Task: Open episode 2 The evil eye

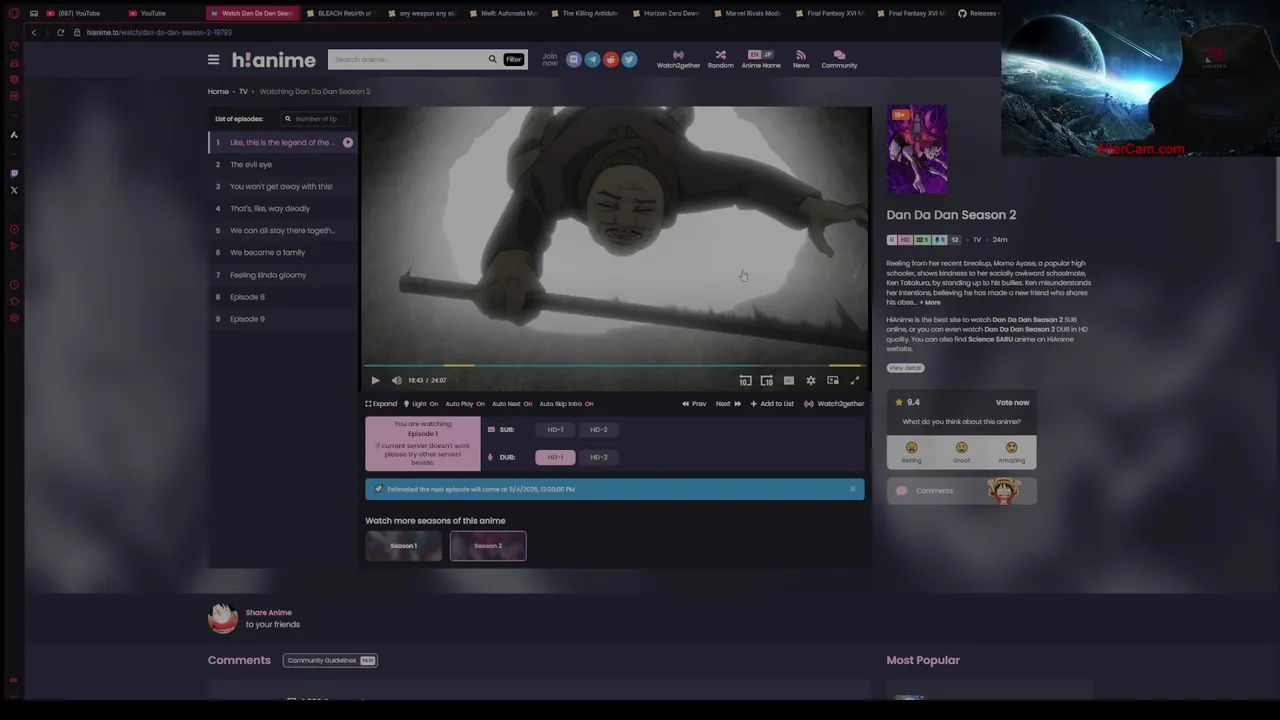Action: tap(283, 164)
